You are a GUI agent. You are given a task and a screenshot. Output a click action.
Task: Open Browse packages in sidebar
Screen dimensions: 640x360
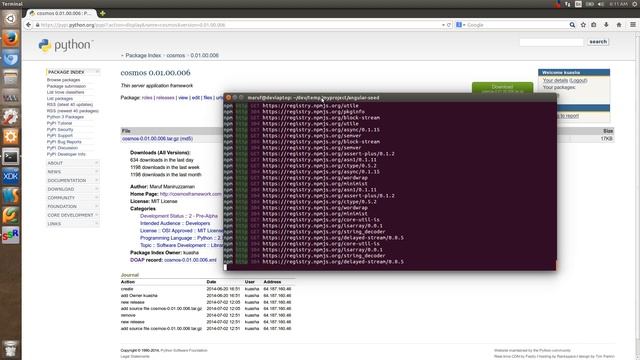[x=63, y=80]
